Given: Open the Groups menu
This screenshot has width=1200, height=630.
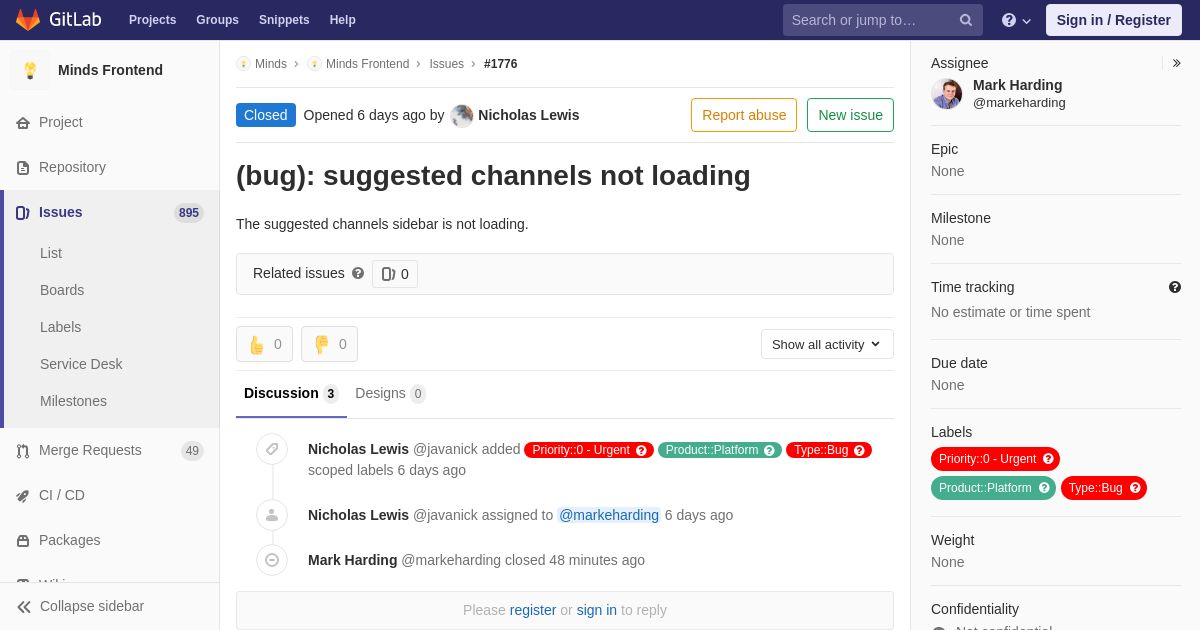Looking at the screenshot, I should (217, 20).
